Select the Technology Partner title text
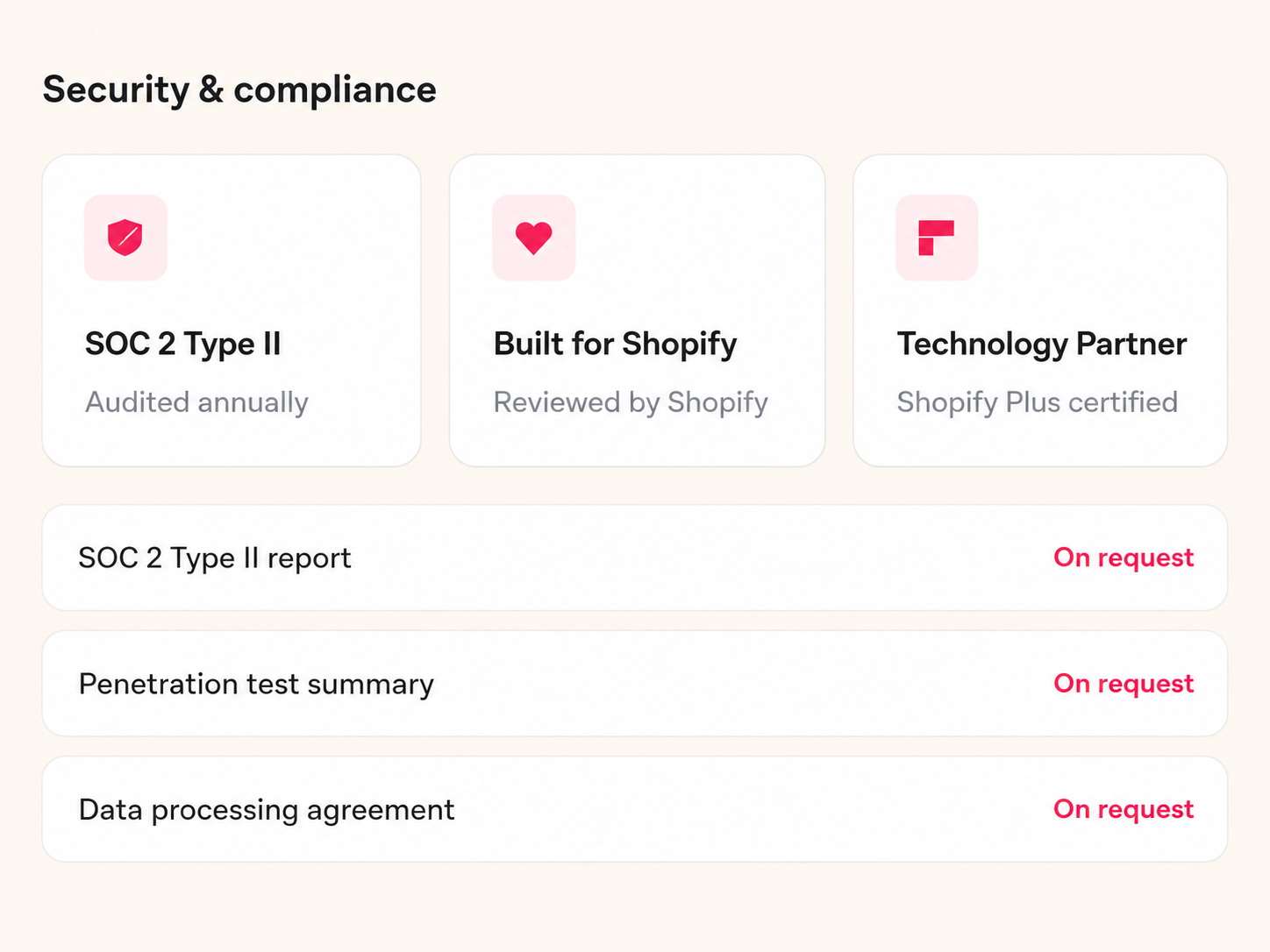 [1042, 345]
